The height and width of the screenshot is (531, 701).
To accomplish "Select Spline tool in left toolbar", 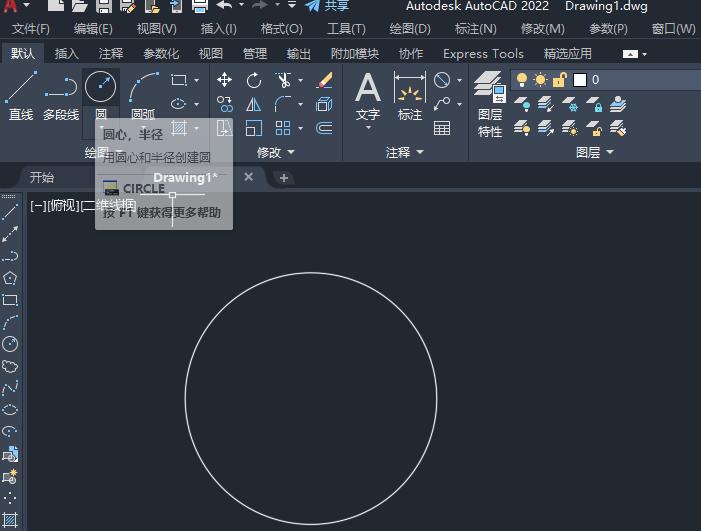I will pyautogui.click(x=10, y=388).
